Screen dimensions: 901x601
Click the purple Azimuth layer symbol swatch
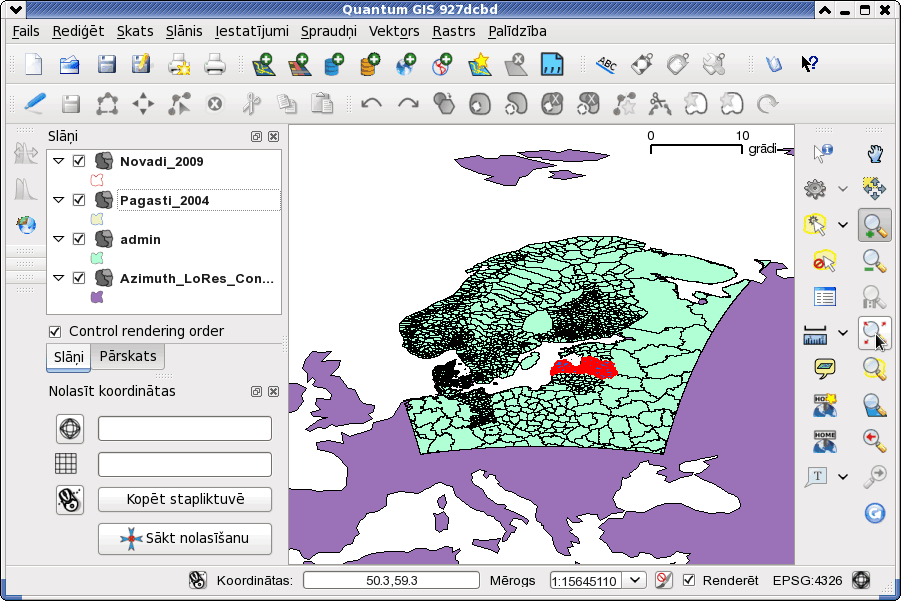point(97,297)
